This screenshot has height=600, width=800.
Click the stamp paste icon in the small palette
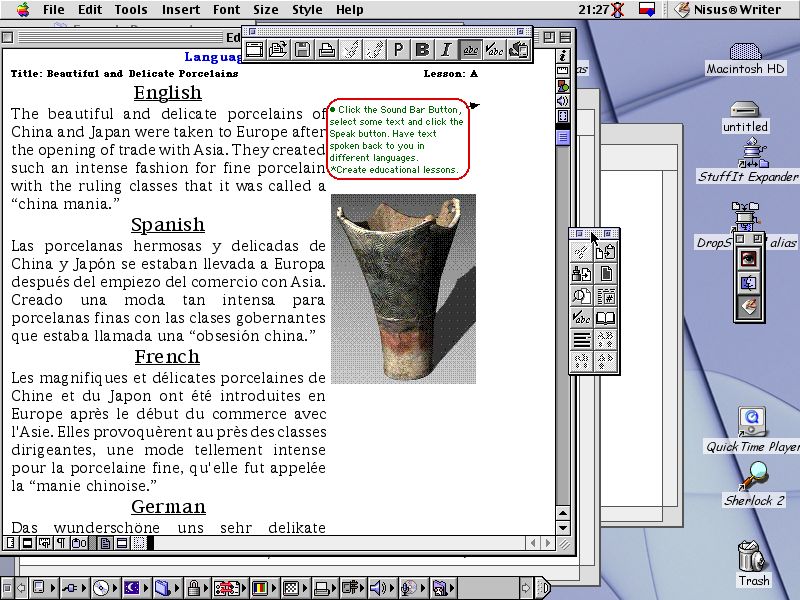pos(582,274)
